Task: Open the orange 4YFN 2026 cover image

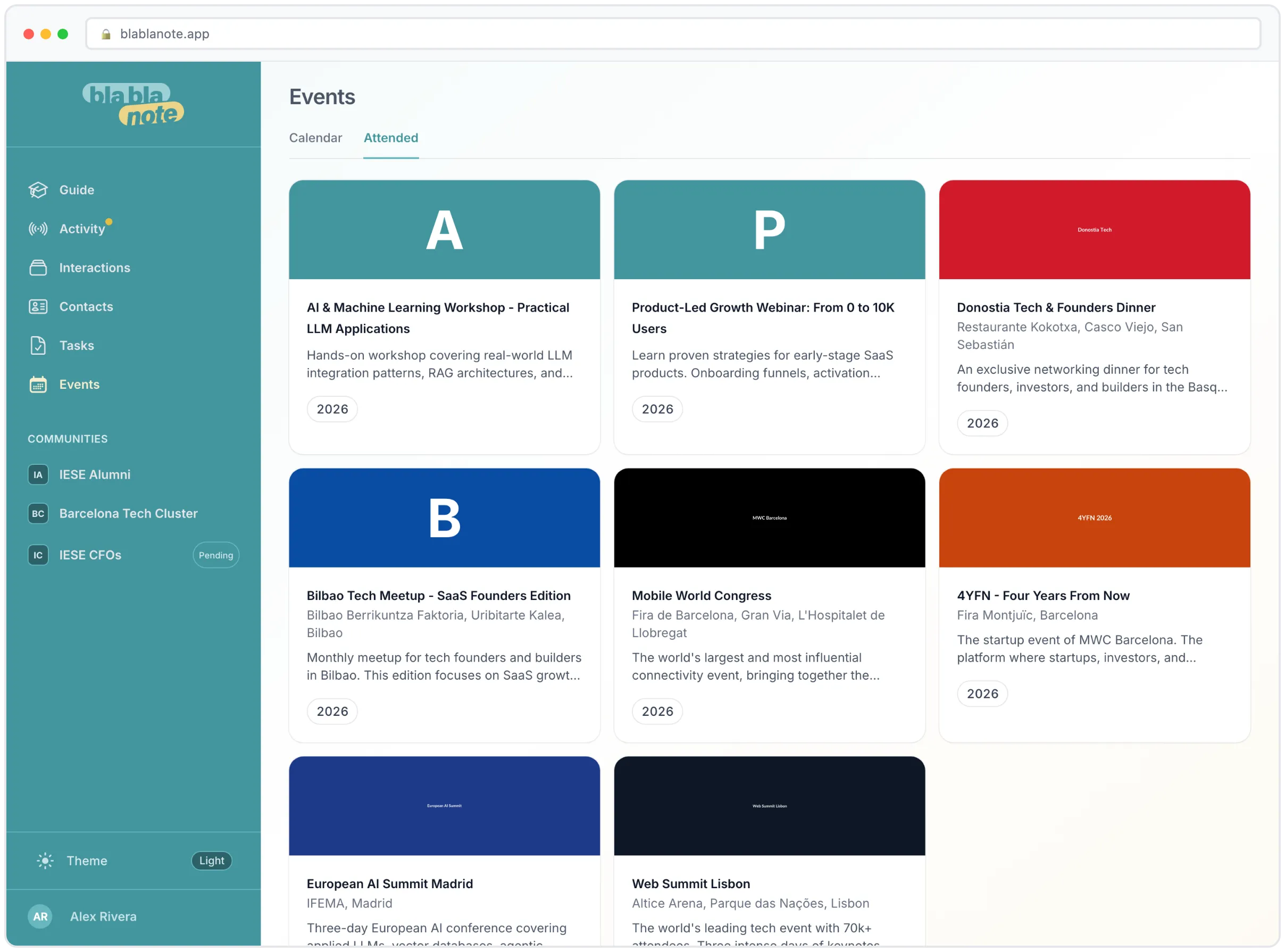Action: (1095, 518)
